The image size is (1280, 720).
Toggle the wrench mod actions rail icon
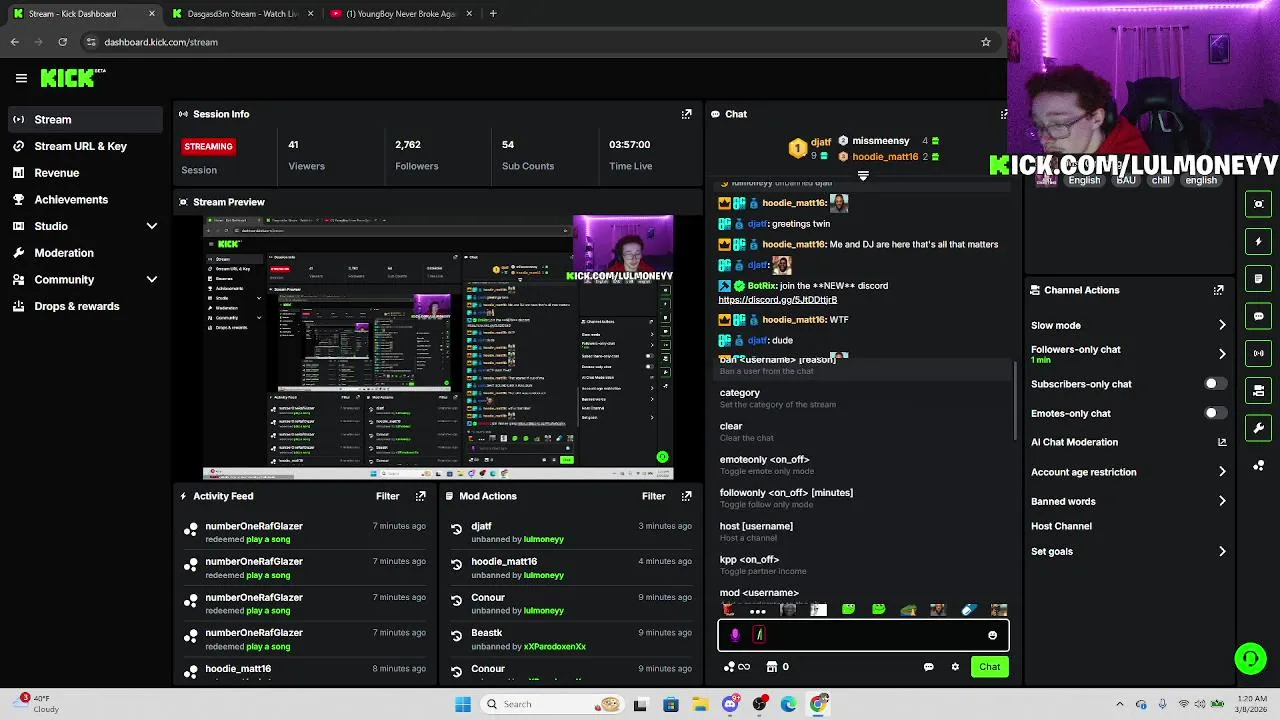[x=1259, y=428]
